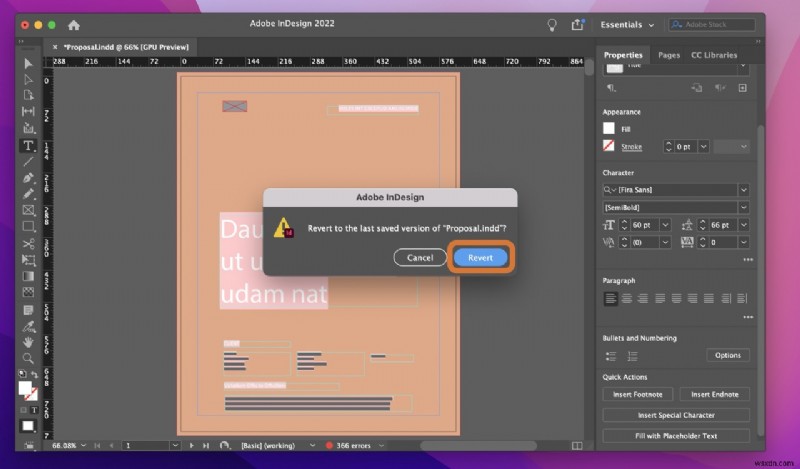Click the toolbar fill color box
This screenshot has height=469, width=800.
click(x=24, y=388)
